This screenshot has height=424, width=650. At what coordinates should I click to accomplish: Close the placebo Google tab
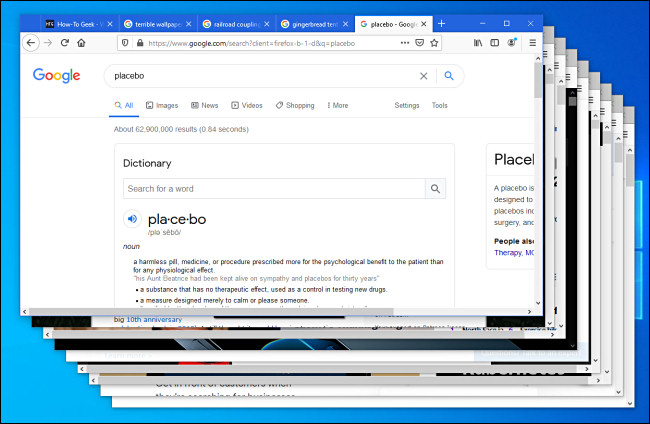(x=424, y=24)
